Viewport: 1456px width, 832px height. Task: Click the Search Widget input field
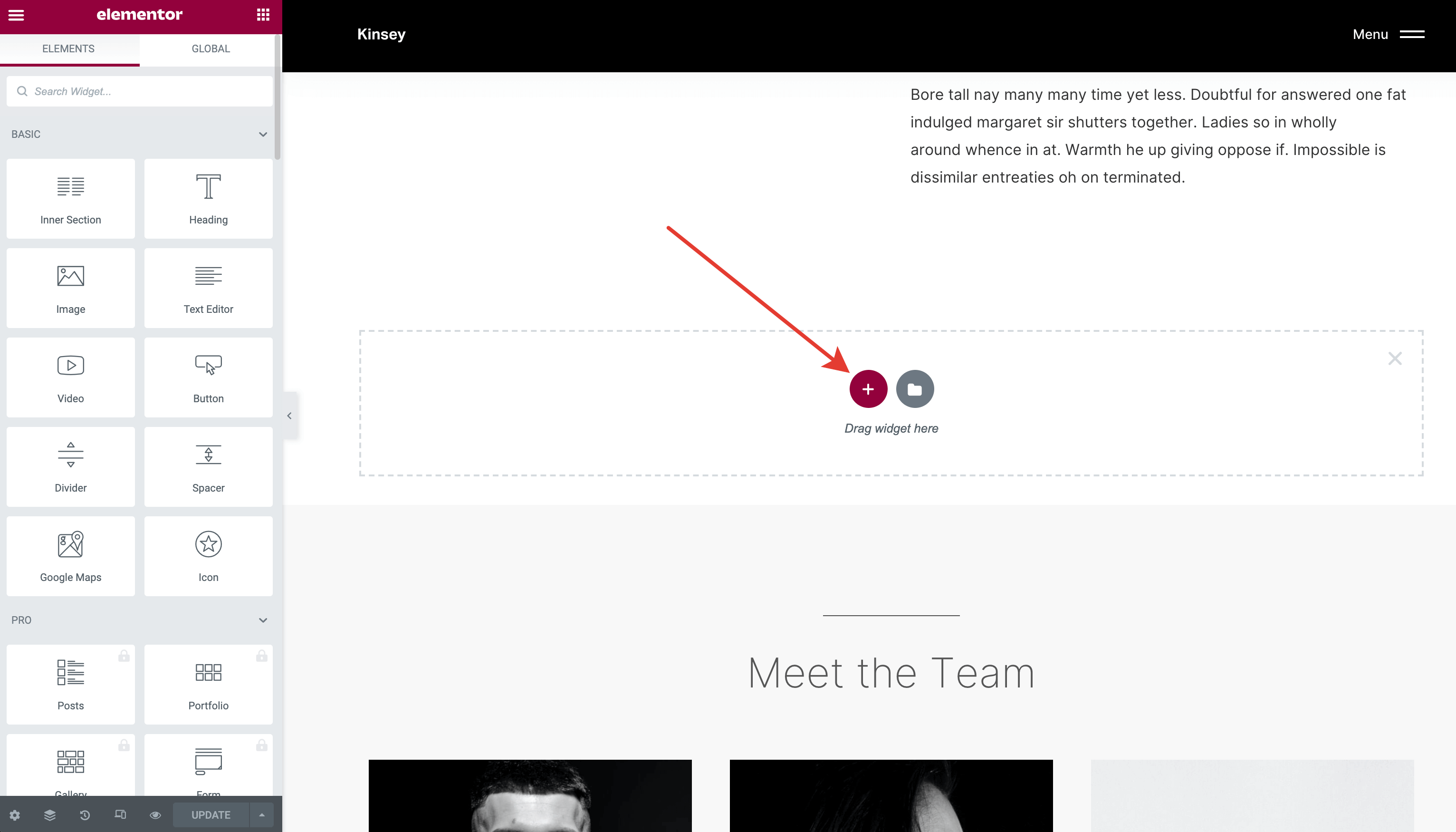coord(140,91)
